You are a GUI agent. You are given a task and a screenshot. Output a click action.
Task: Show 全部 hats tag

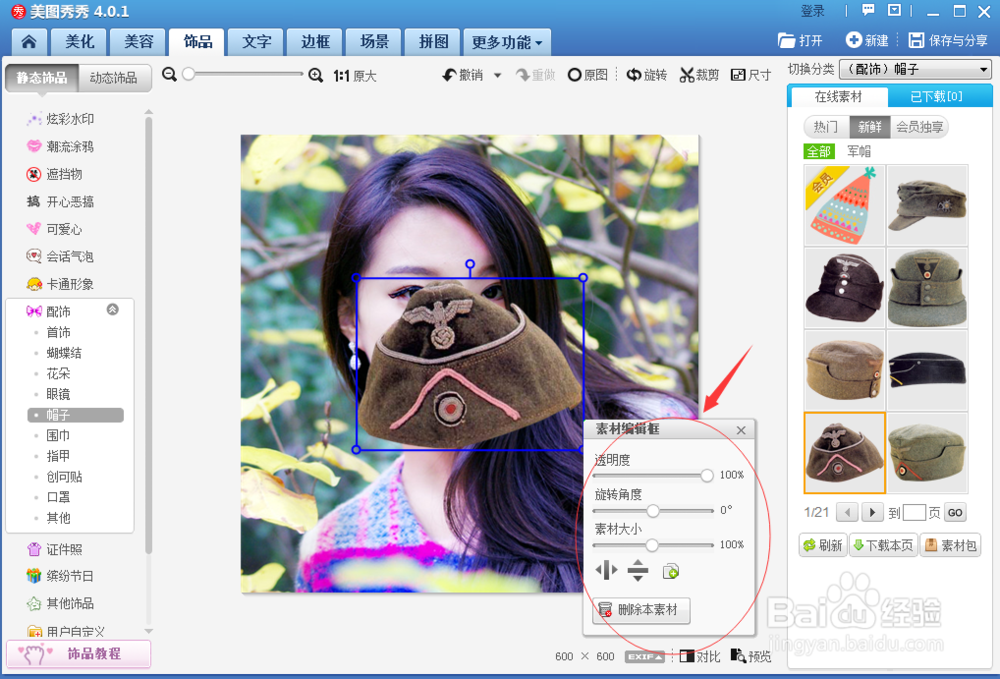pos(819,152)
